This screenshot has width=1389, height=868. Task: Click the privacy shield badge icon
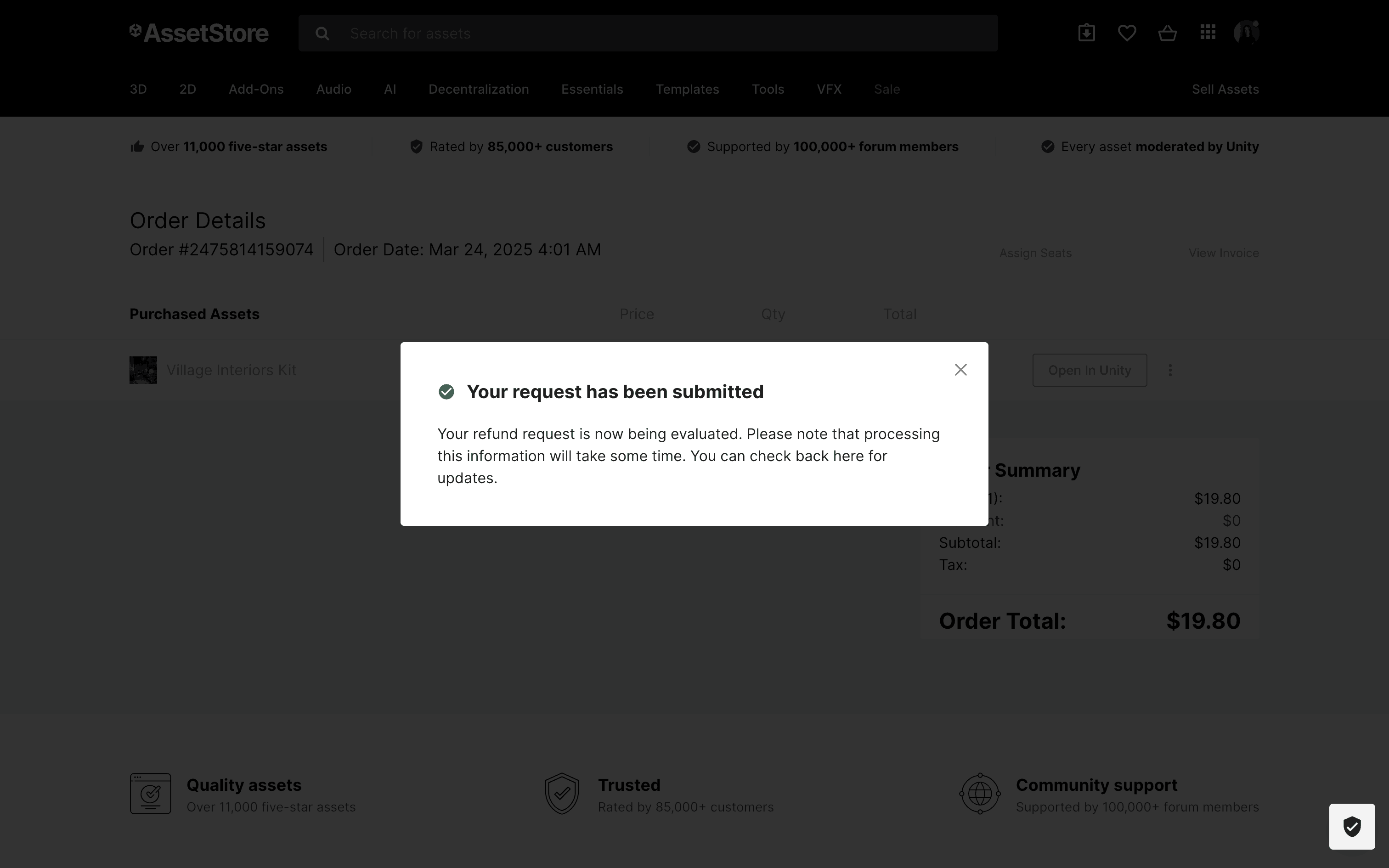(1351, 826)
